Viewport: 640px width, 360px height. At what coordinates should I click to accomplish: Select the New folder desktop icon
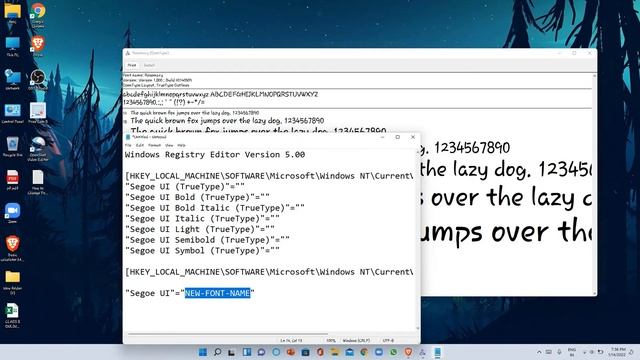coord(12,282)
